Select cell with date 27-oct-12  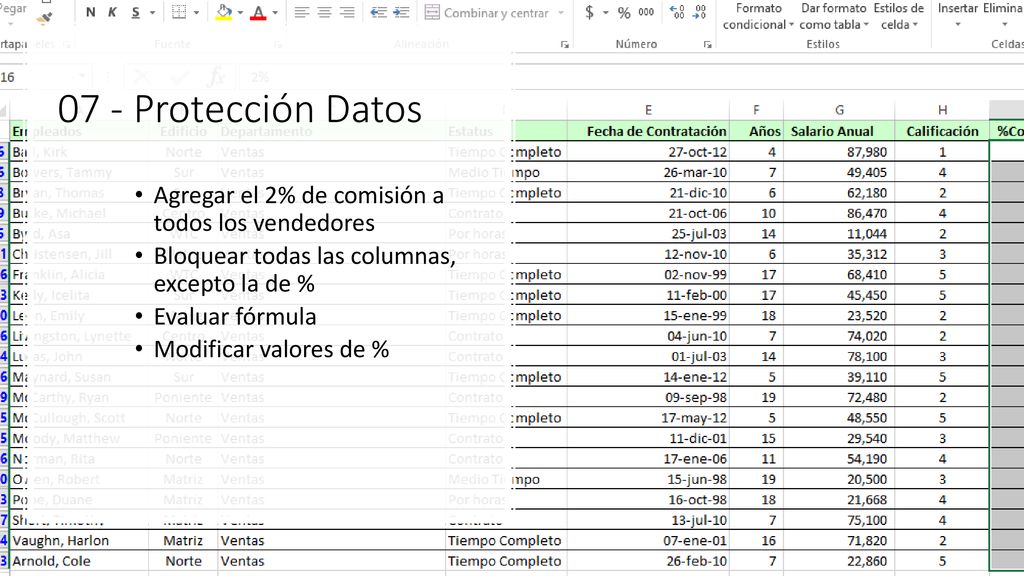coord(648,152)
